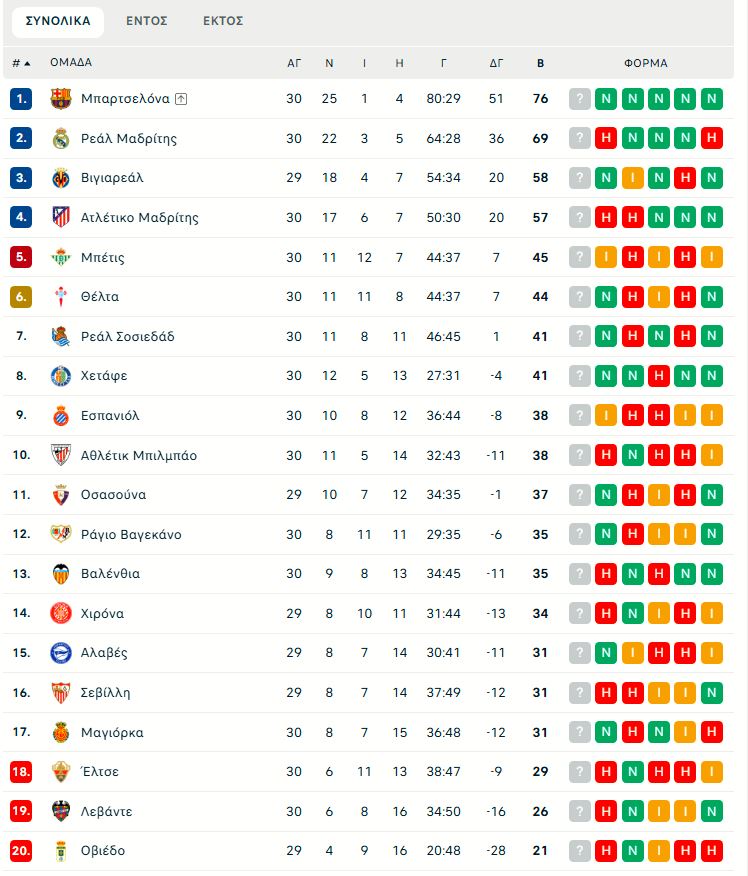748x876 pixels.
Task: Open the Οβιέδο team link
Action: pos(103,851)
